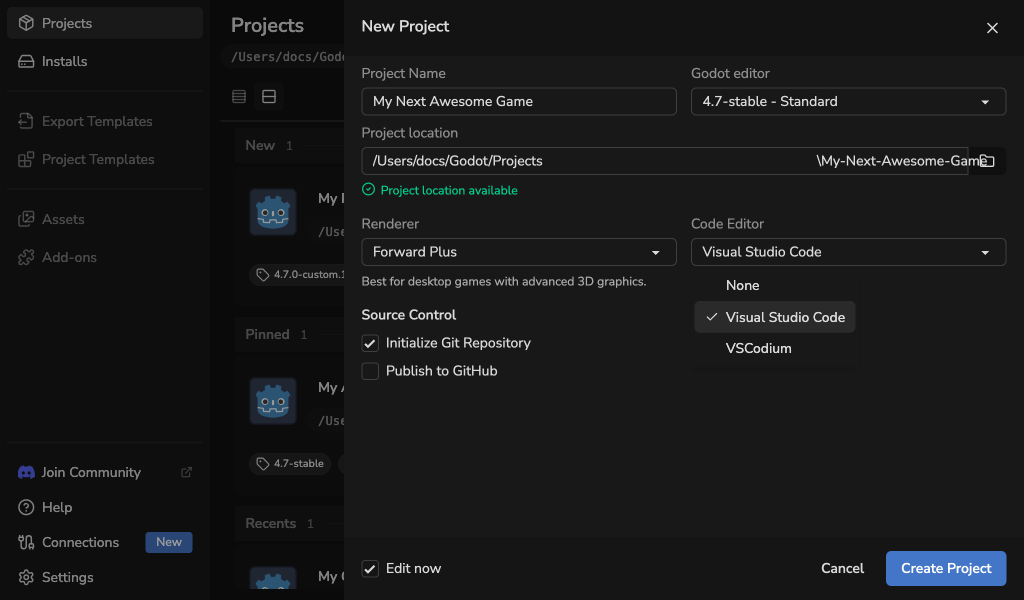Uncheck Initialize Git Repository checkbox
The width and height of the screenshot is (1024, 600).
[370, 343]
